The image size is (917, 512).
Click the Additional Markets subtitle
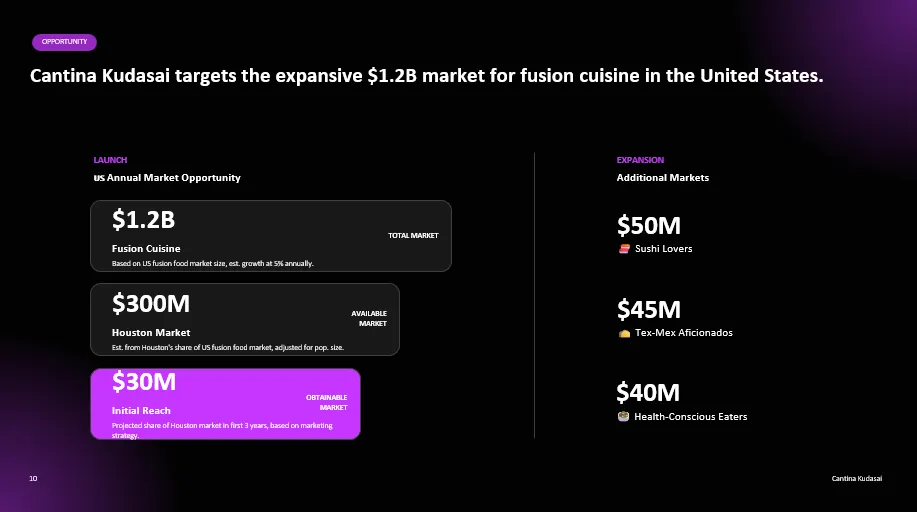pyautogui.click(x=663, y=178)
